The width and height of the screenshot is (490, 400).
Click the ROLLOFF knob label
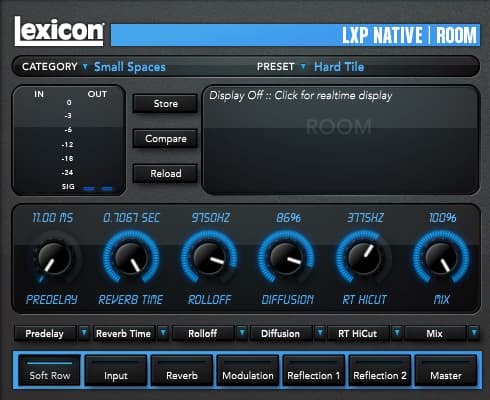tap(209, 299)
